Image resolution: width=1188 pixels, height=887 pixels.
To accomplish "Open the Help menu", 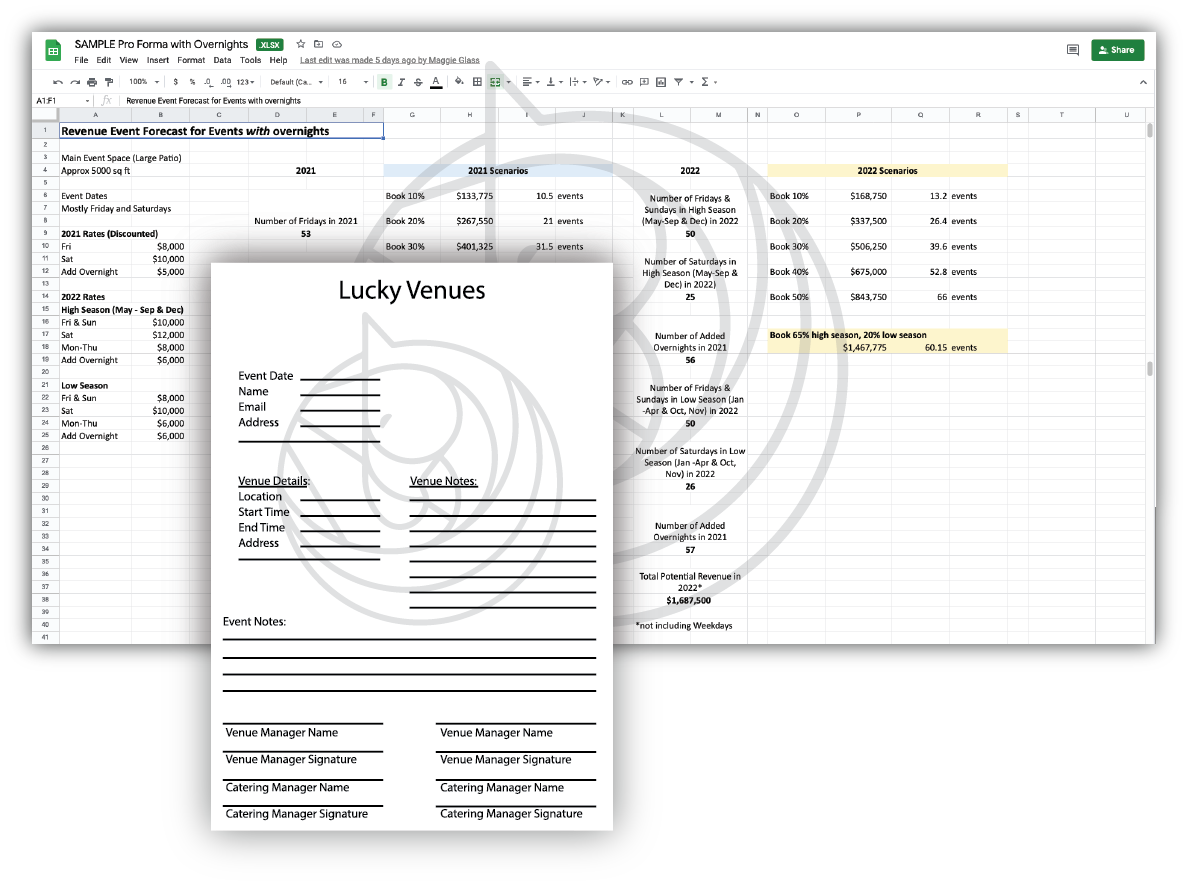I will [x=278, y=60].
